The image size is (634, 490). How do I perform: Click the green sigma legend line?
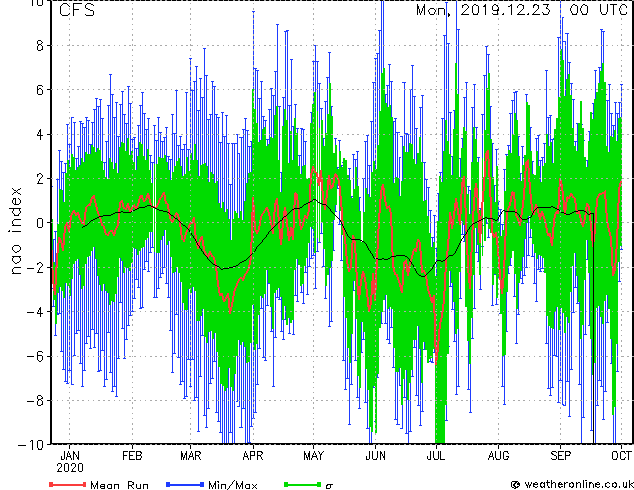(302, 484)
